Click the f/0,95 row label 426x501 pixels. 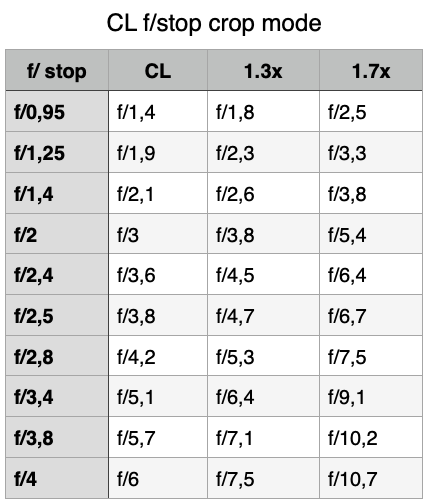(x=57, y=111)
